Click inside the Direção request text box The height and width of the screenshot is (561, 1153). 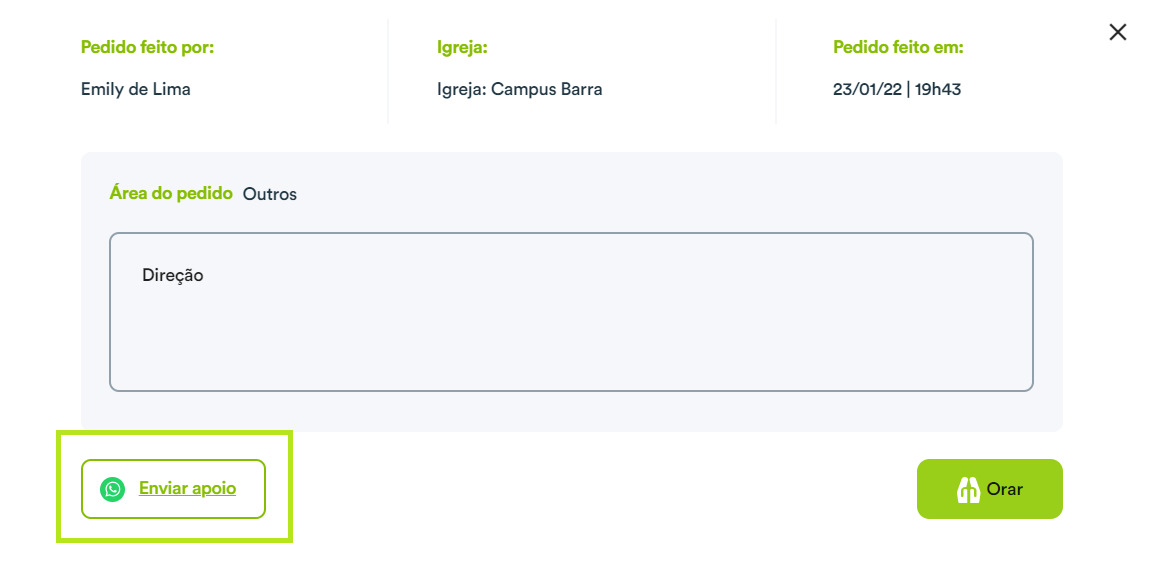coord(571,312)
